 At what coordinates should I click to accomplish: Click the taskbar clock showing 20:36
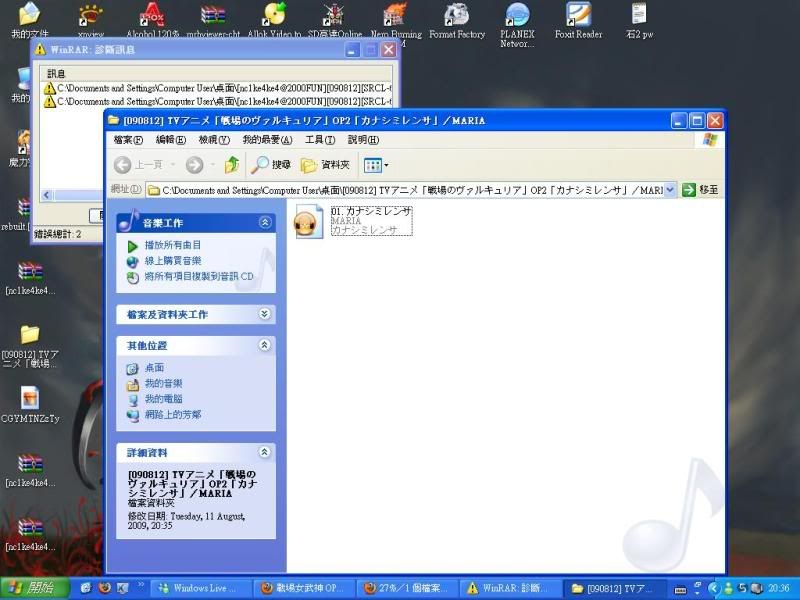coord(779,588)
